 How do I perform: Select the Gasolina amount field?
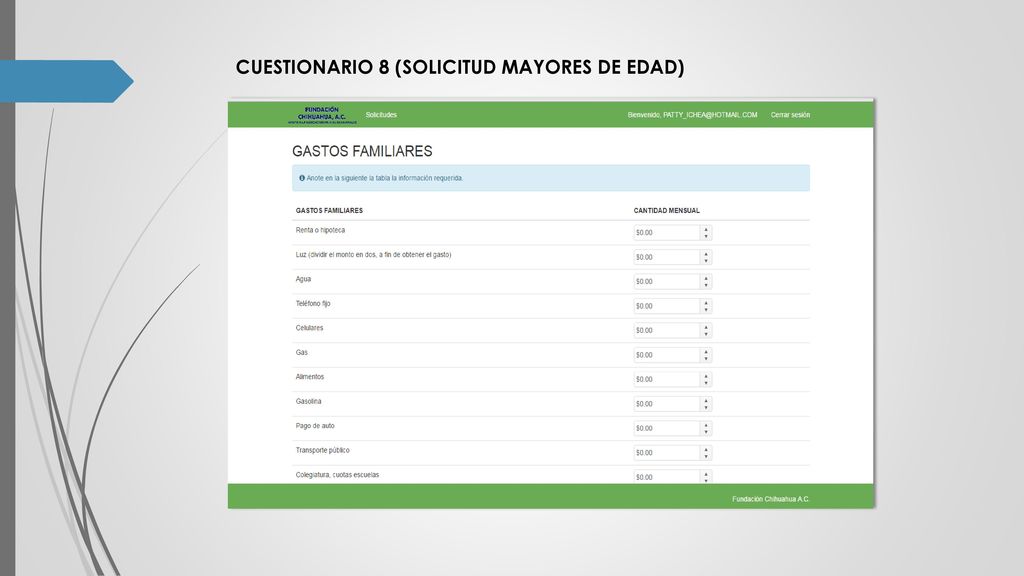667,404
